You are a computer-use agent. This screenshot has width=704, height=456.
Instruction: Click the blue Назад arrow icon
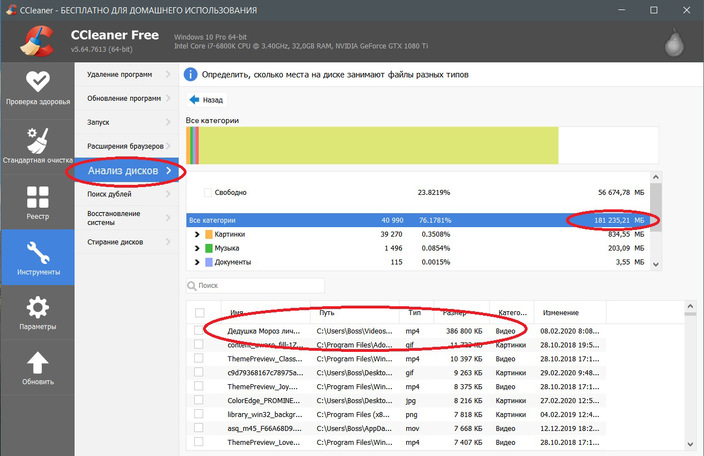(x=196, y=100)
